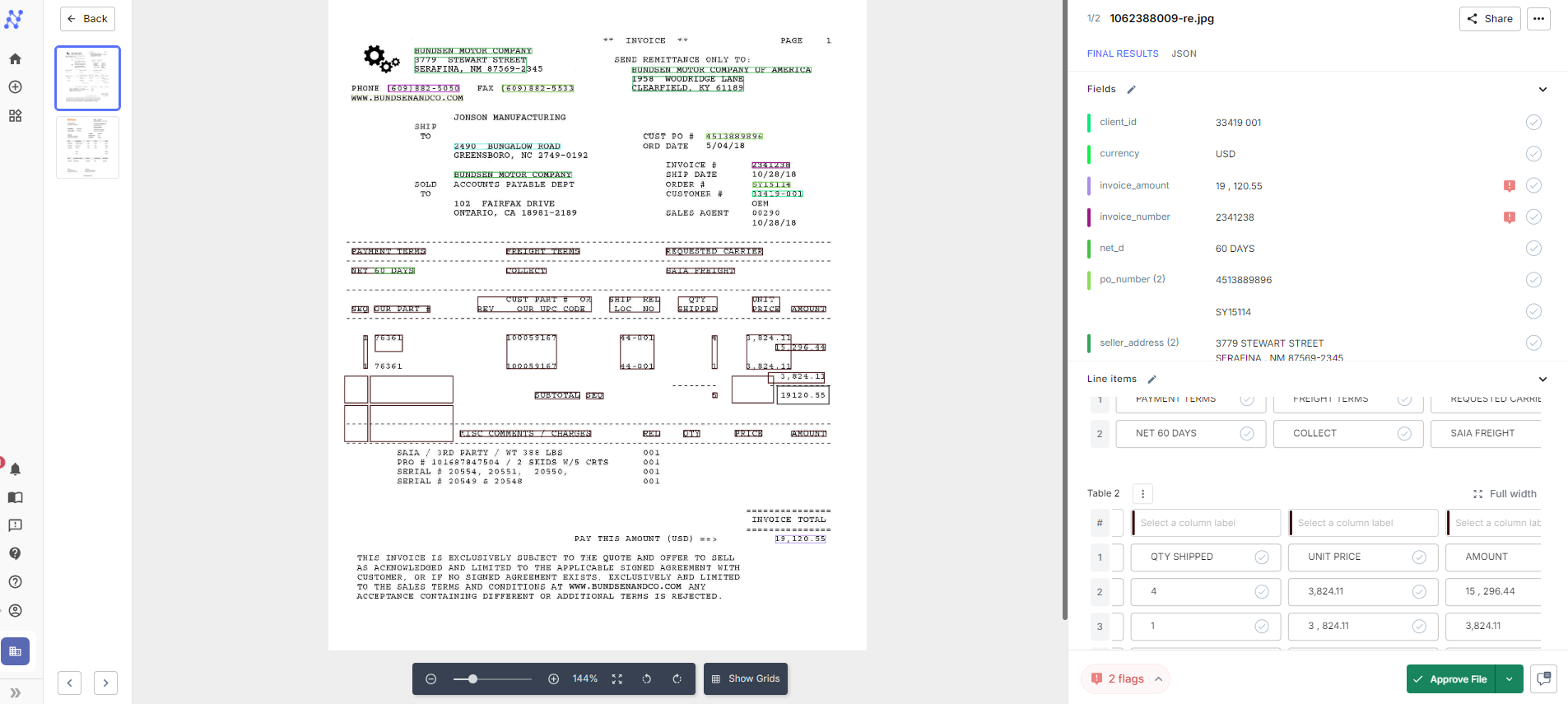1568x704 pixels.
Task: Click the 144% zoom percentage
Action: (585, 679)
